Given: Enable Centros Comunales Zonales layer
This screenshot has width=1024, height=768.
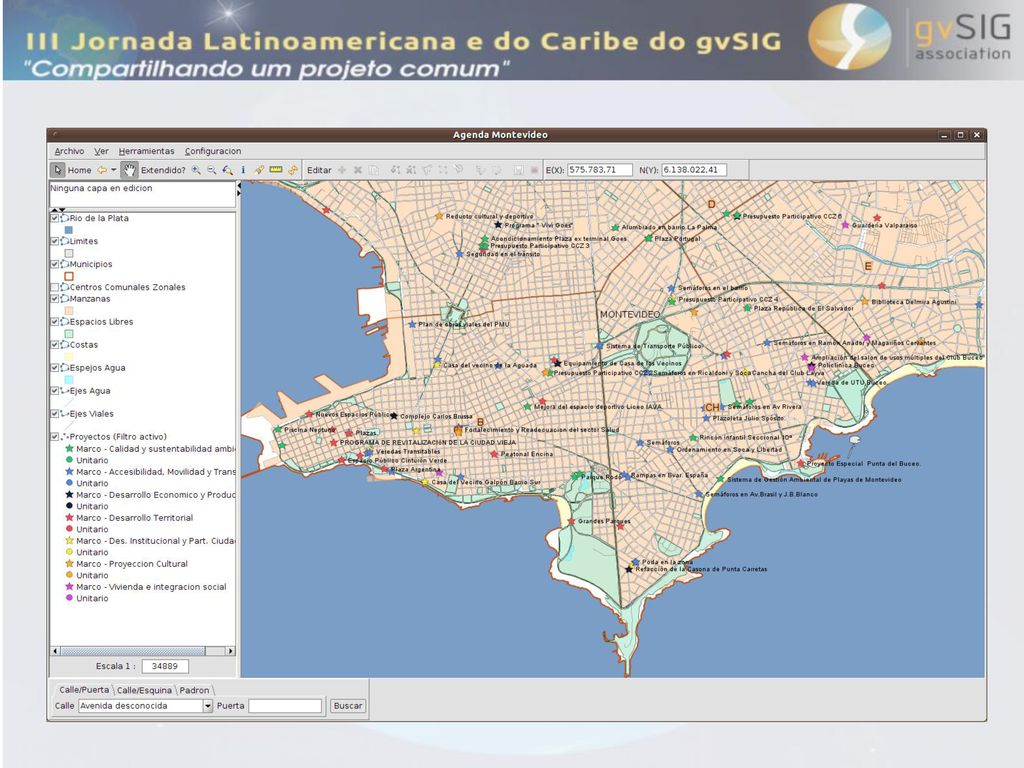Looking at the screenshot, I should [x=55, y=287].
